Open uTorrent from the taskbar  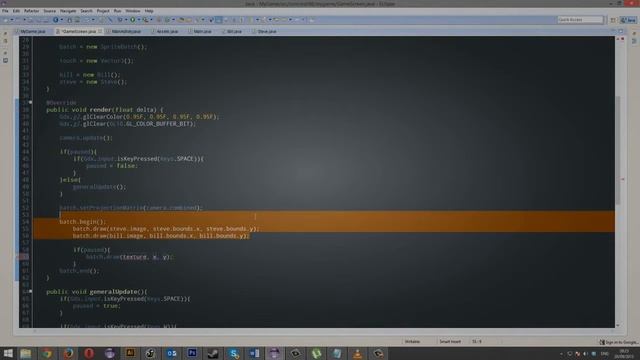point(316,353)
